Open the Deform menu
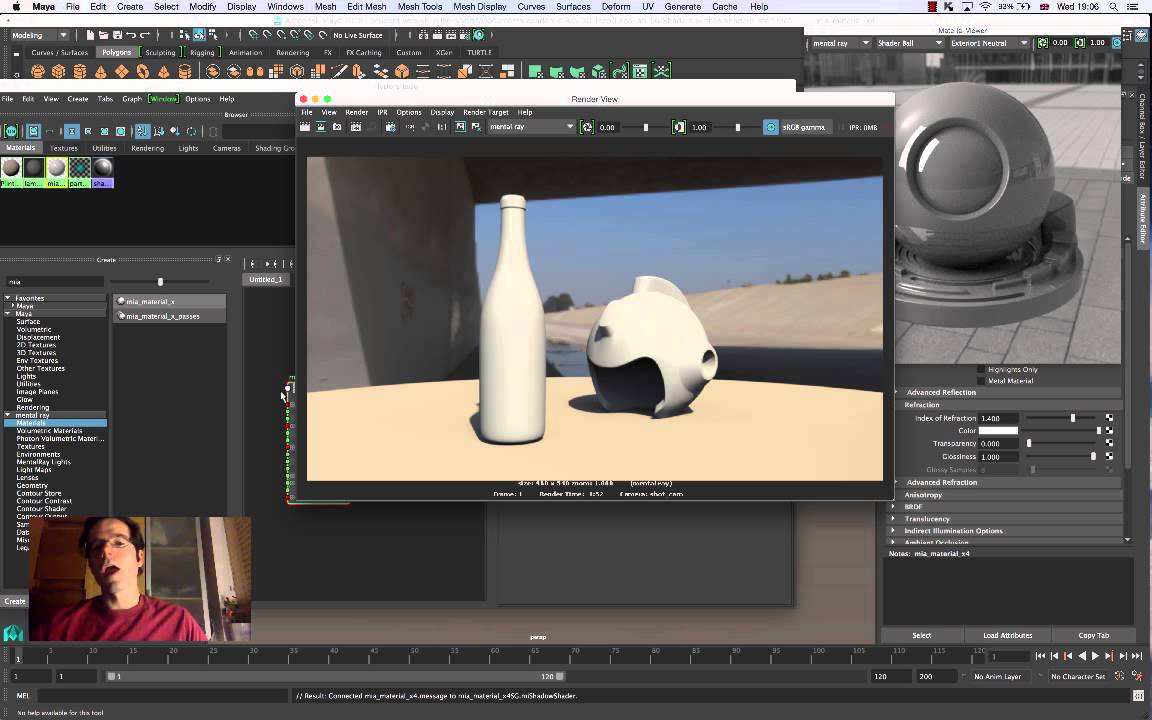Image resolution: width=1152 pixels, height=720 pixels. coord(616,7)
